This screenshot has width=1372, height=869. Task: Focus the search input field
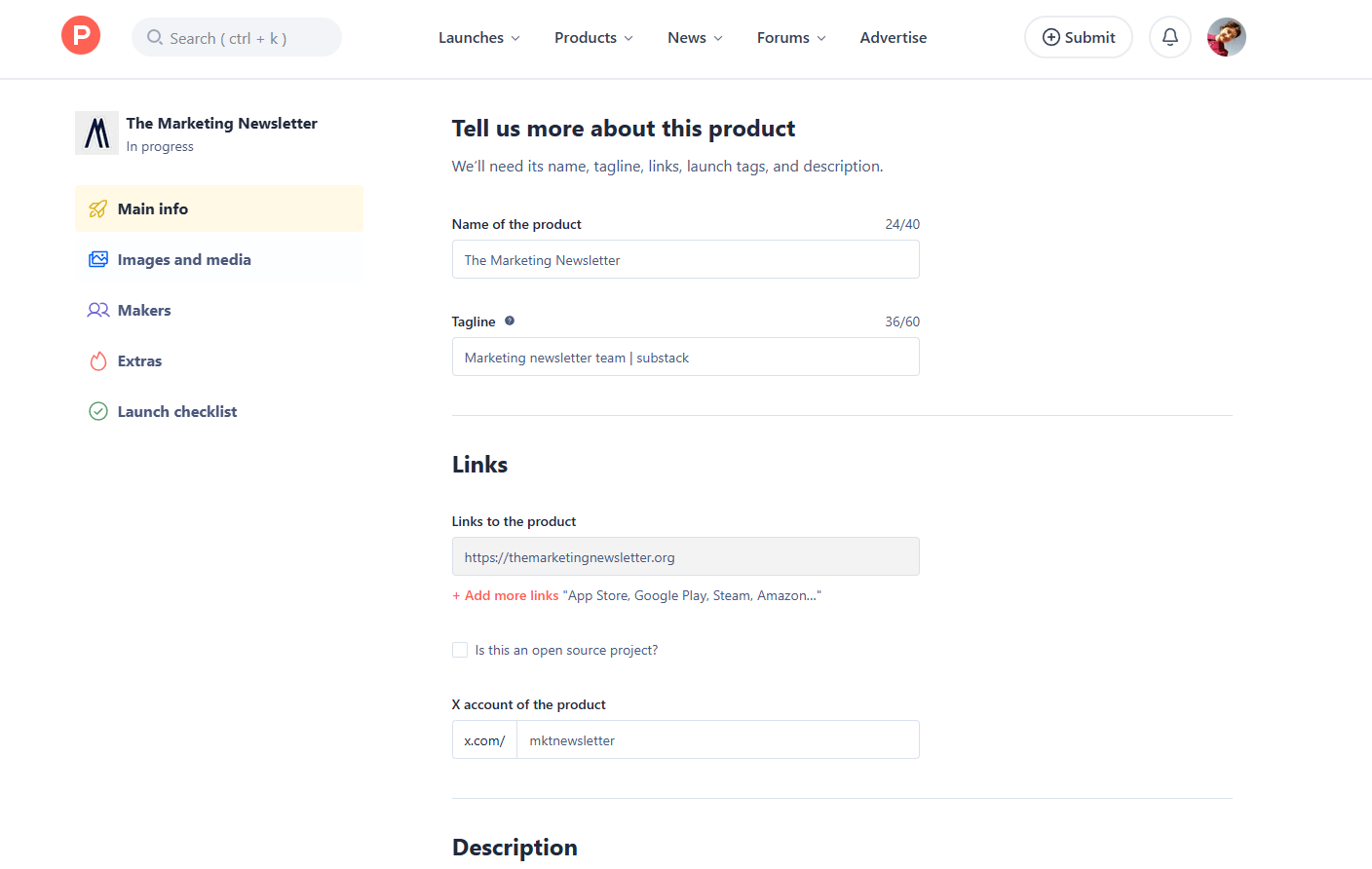pyautogui.click(x=237, y=37)
